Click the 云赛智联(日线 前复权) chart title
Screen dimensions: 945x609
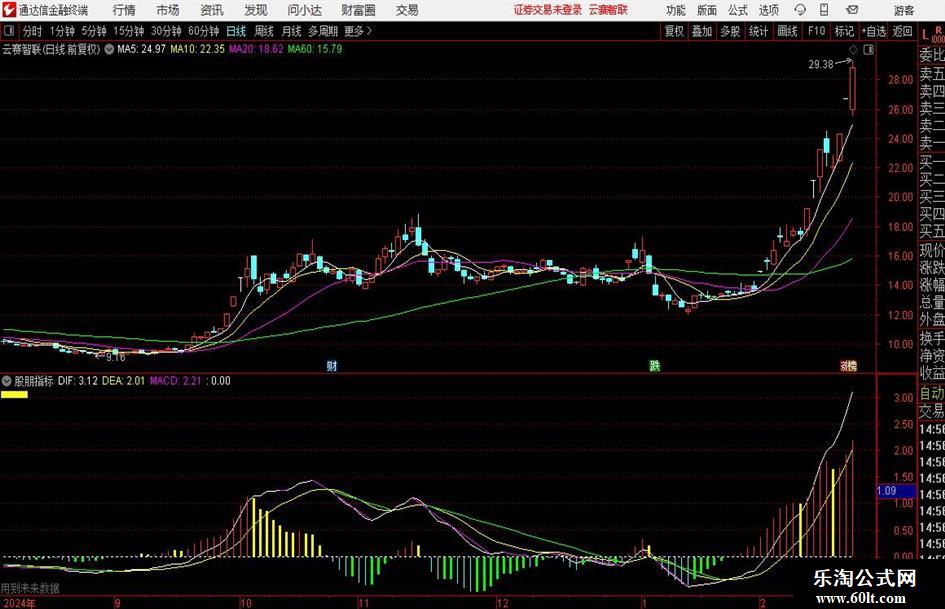tap(51, 49)
